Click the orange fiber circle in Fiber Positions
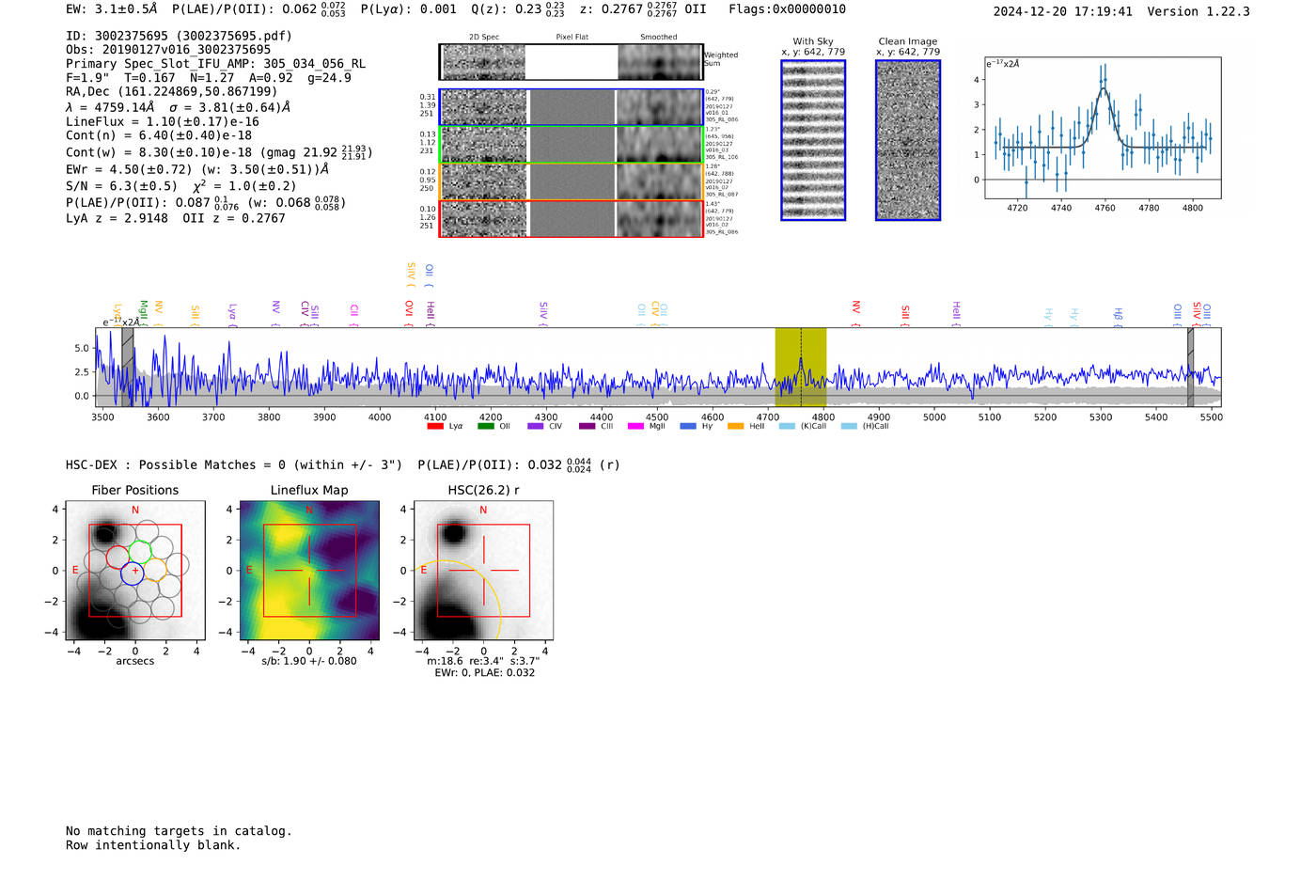 tap(154, 568)
